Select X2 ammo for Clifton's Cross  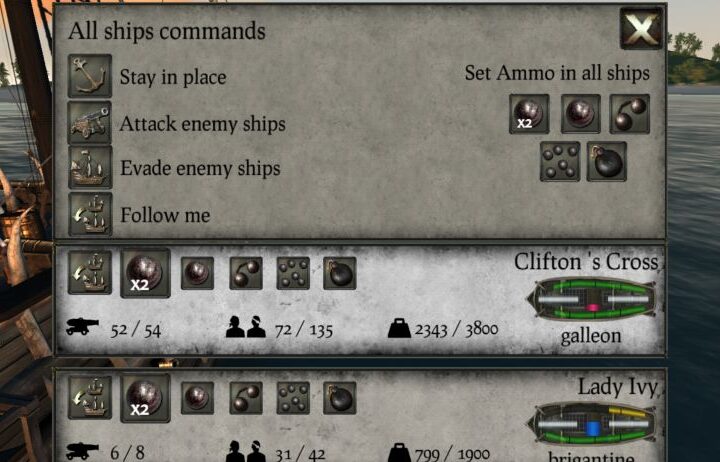[x=145, y=273]
